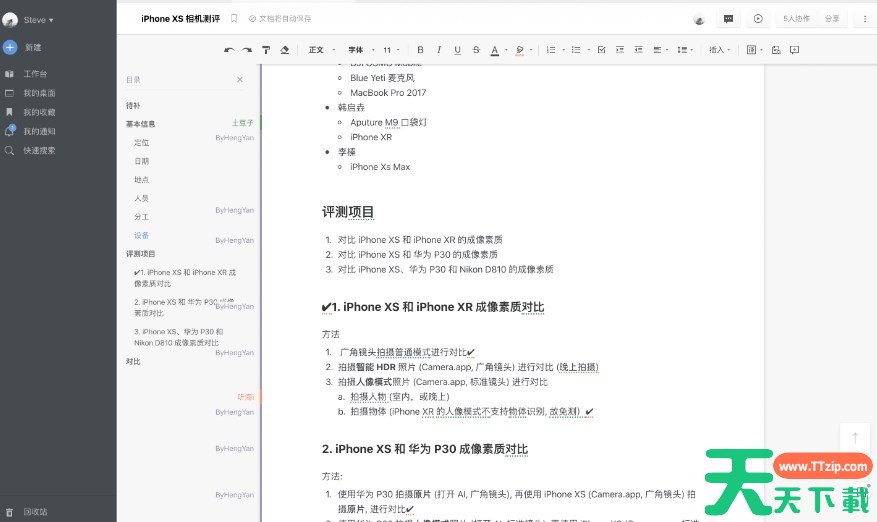Jump to 对比 in the outline

133,361
